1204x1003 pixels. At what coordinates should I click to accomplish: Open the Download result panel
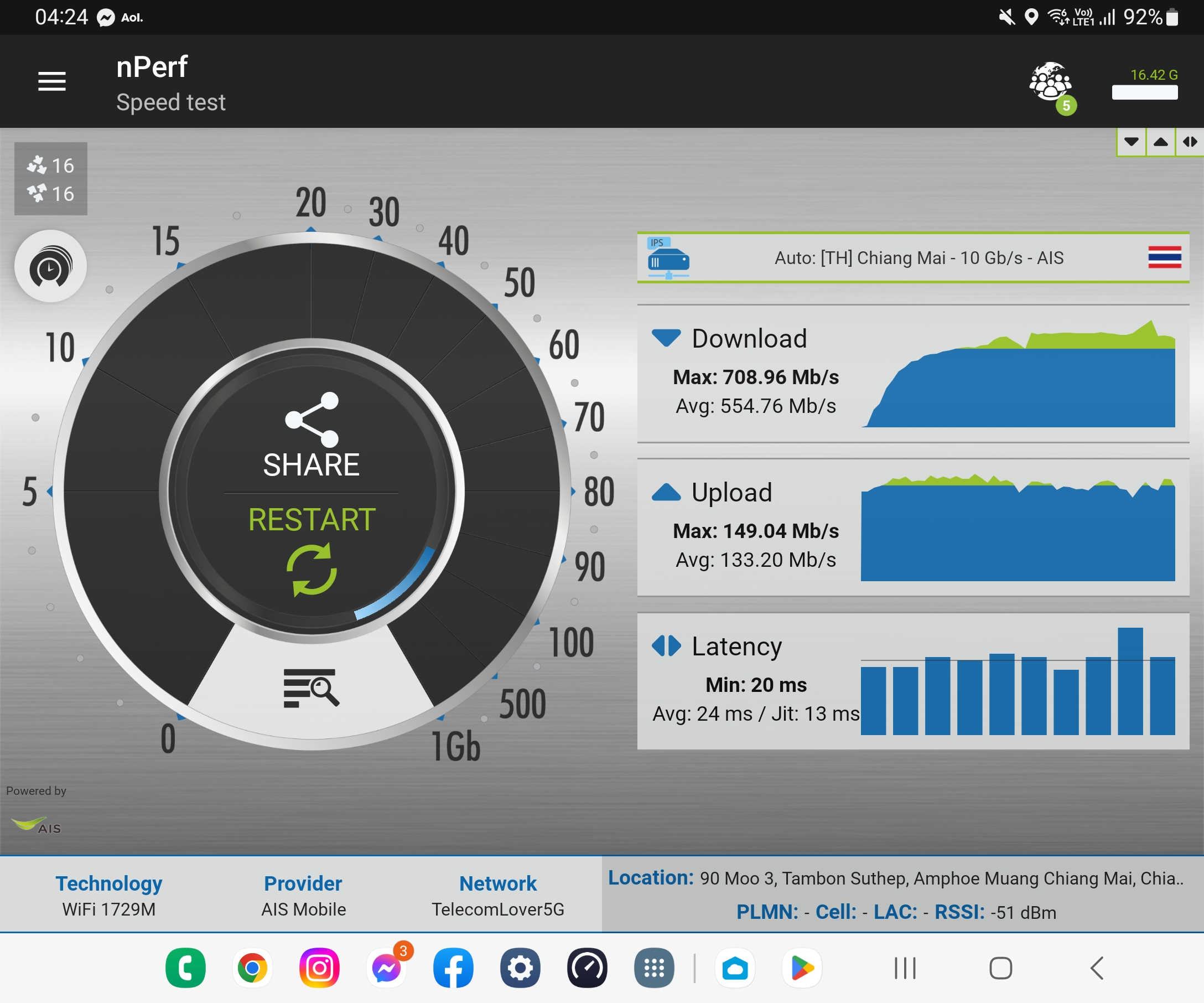pyautogui.click(x=914, y=373)
